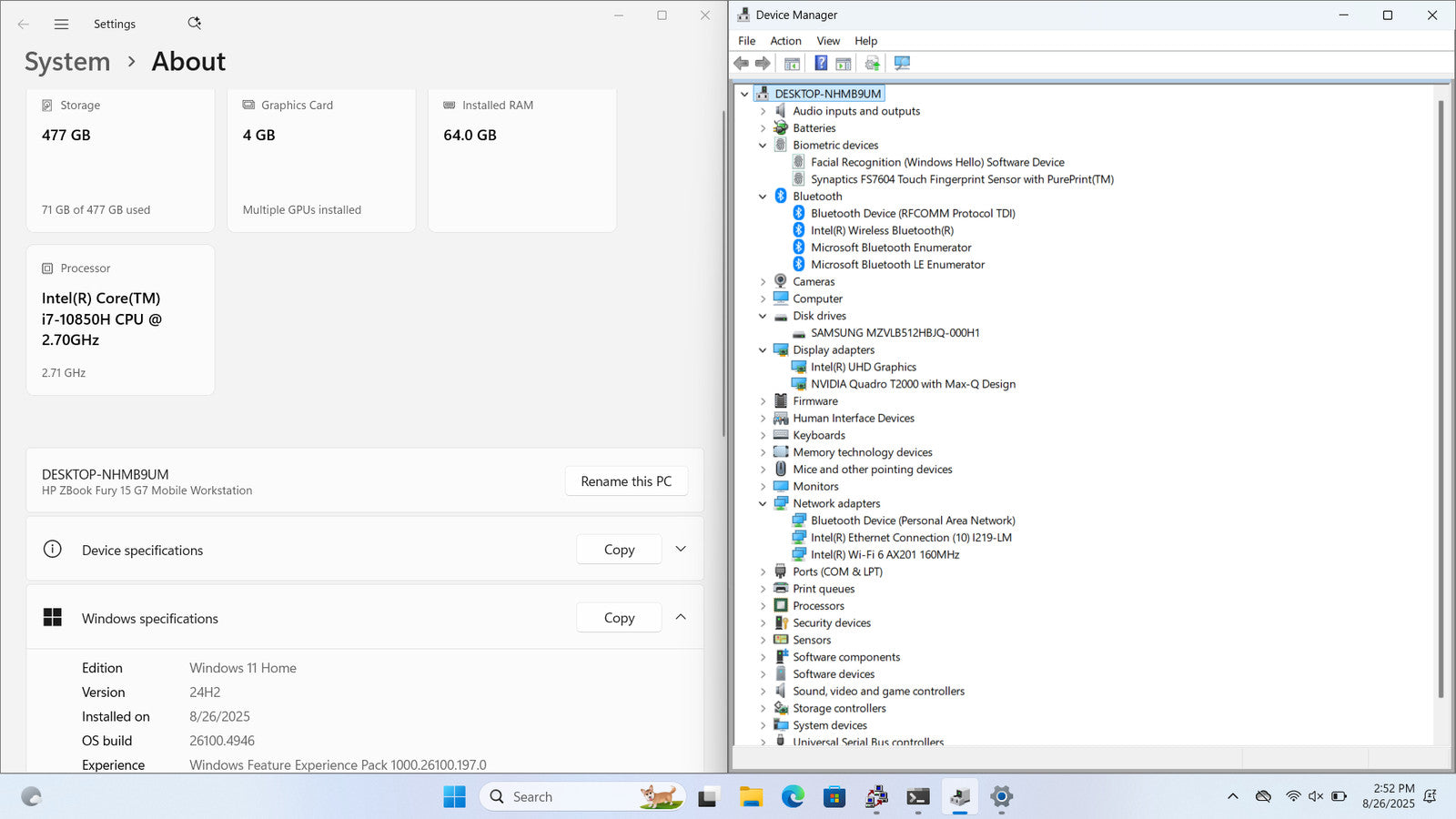Viewport: 1456px width, 819px height.
Task: Collapse the DESKTOP-NHMB9UM root node
Action: tap(744, 94)
